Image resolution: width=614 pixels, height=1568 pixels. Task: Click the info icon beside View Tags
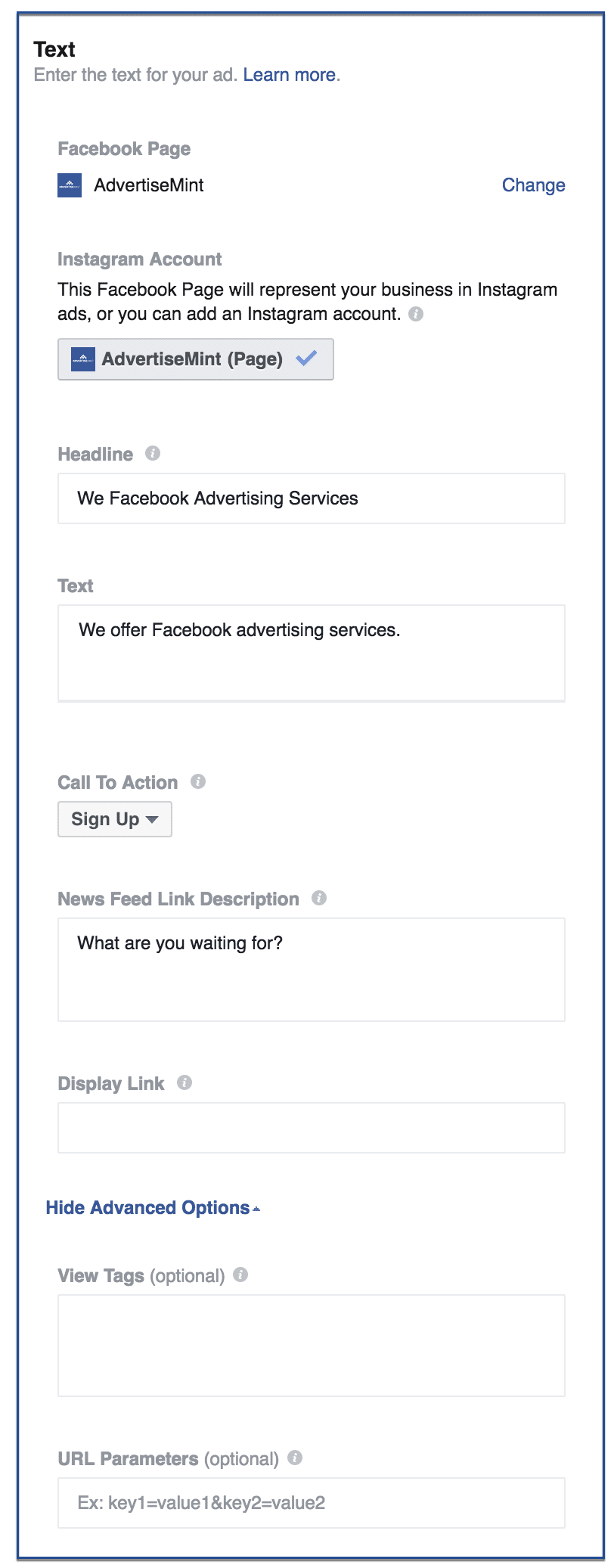pyautogui.click(x=240, y=1275)
